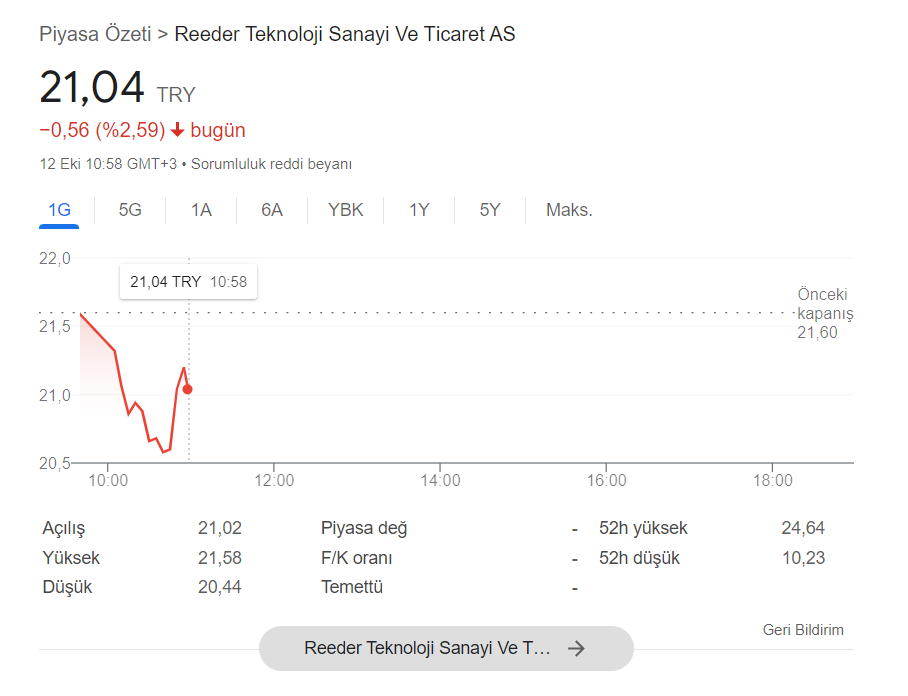The height and width of the screenshot is (696, 908).
Task: Open the 6A six-month tab
Action: pyautogui.click(x=272, y=210)
